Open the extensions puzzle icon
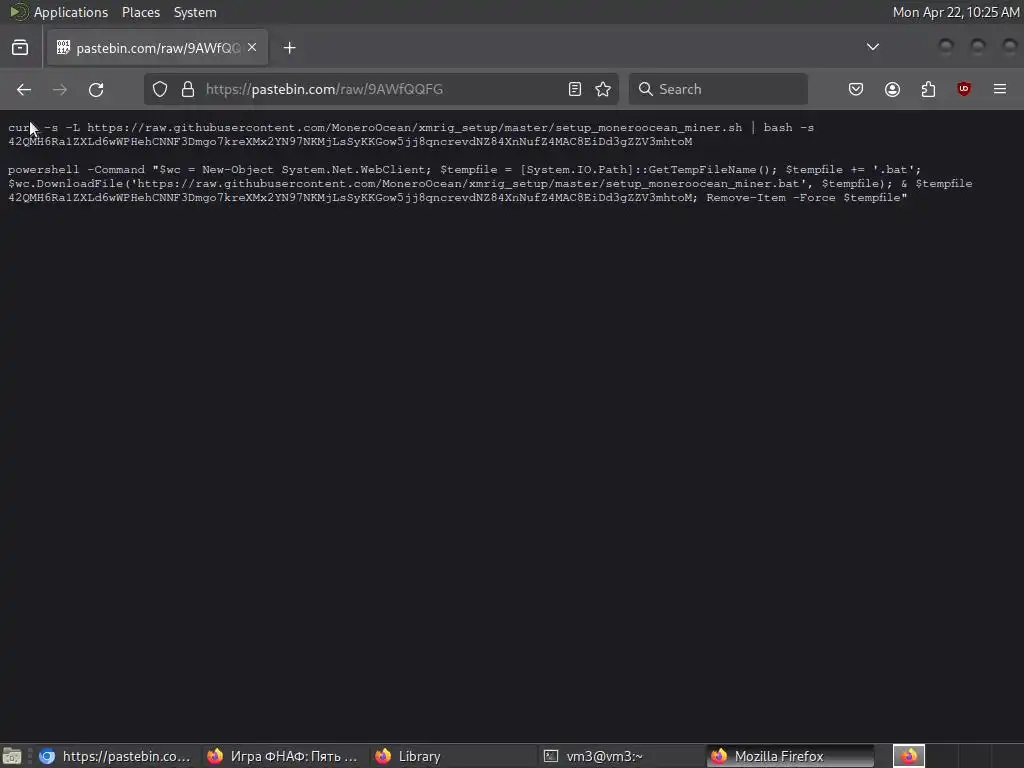1024x768 pixels. (928, 89)
